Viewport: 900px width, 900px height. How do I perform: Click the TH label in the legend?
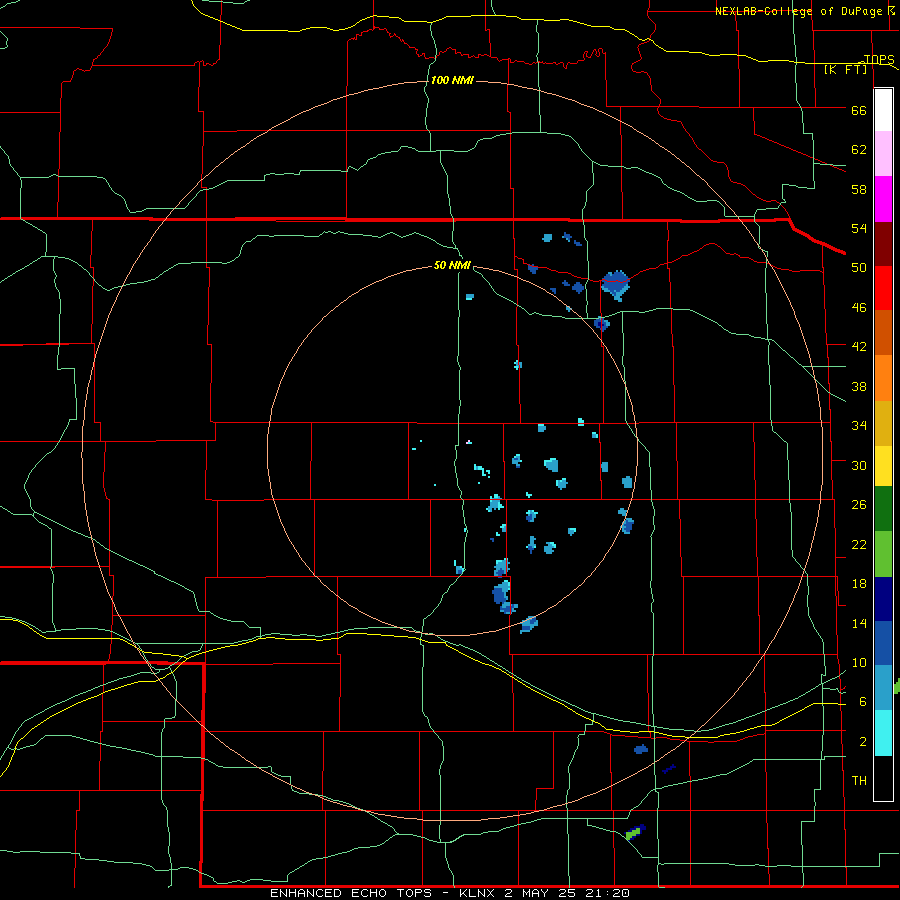[859, 781]
